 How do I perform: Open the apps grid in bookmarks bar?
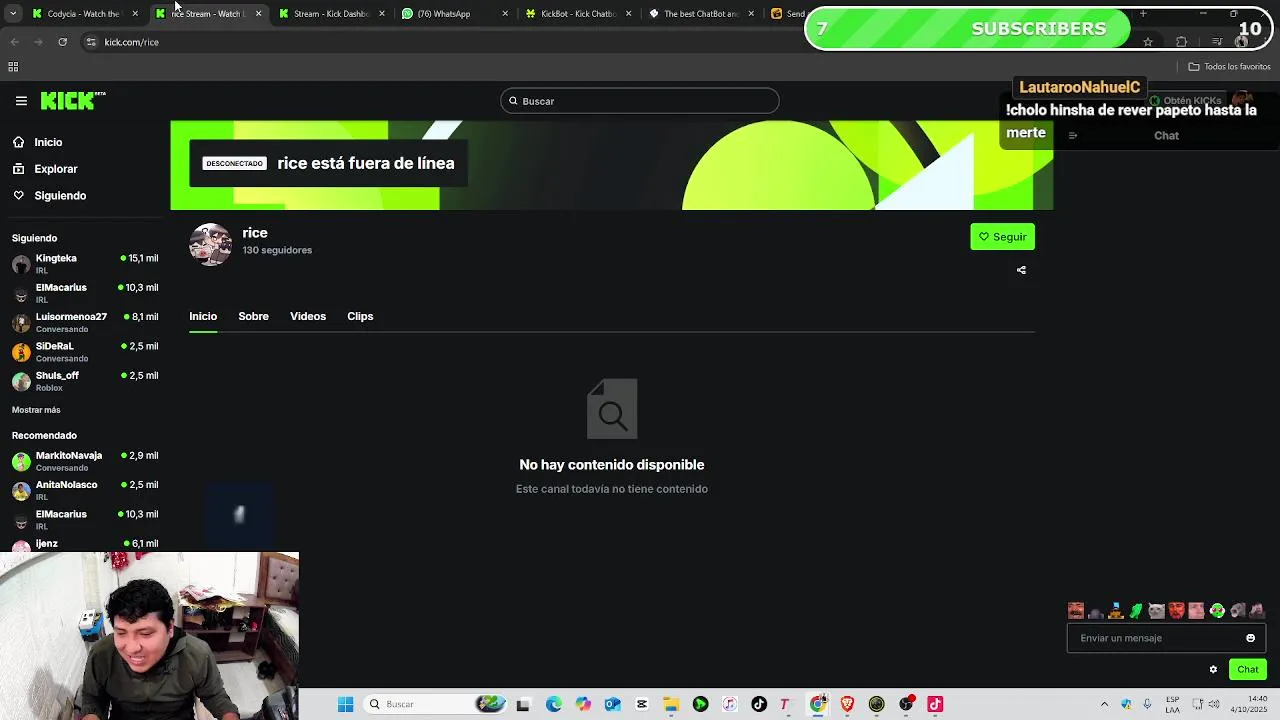pos(13,67)
